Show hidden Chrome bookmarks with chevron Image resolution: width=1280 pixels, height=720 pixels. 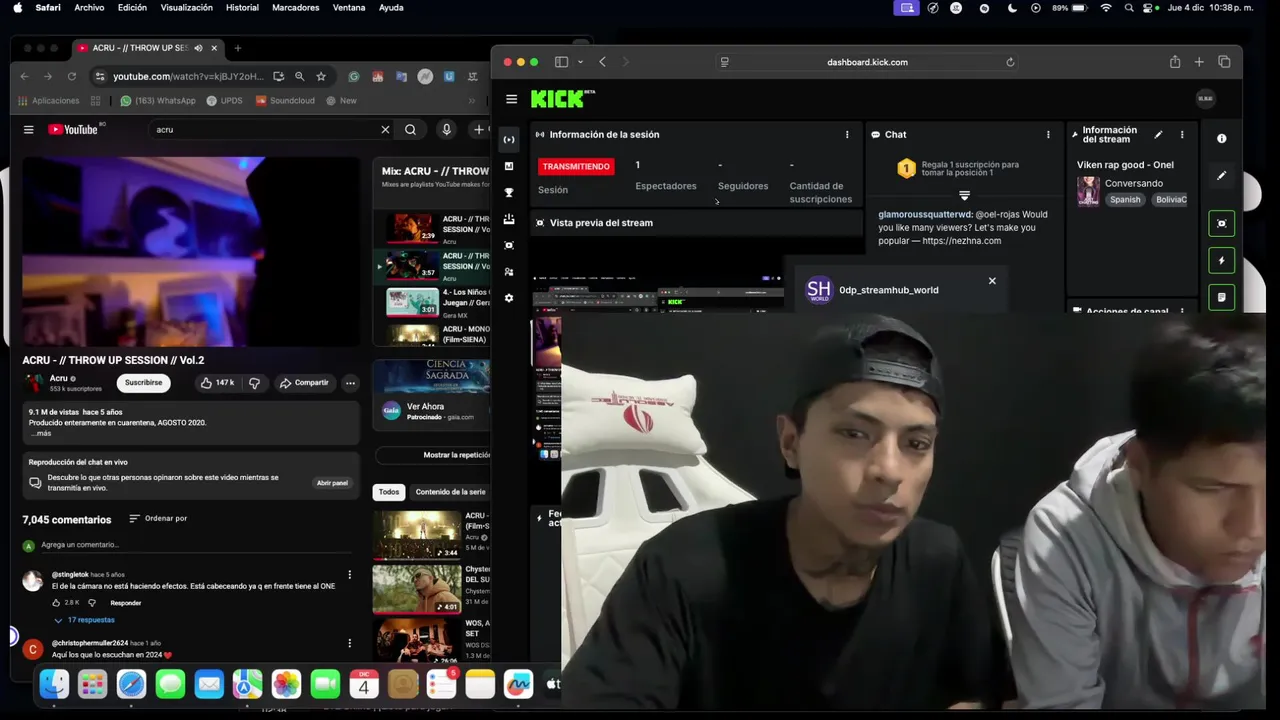(x=472, y=100)
